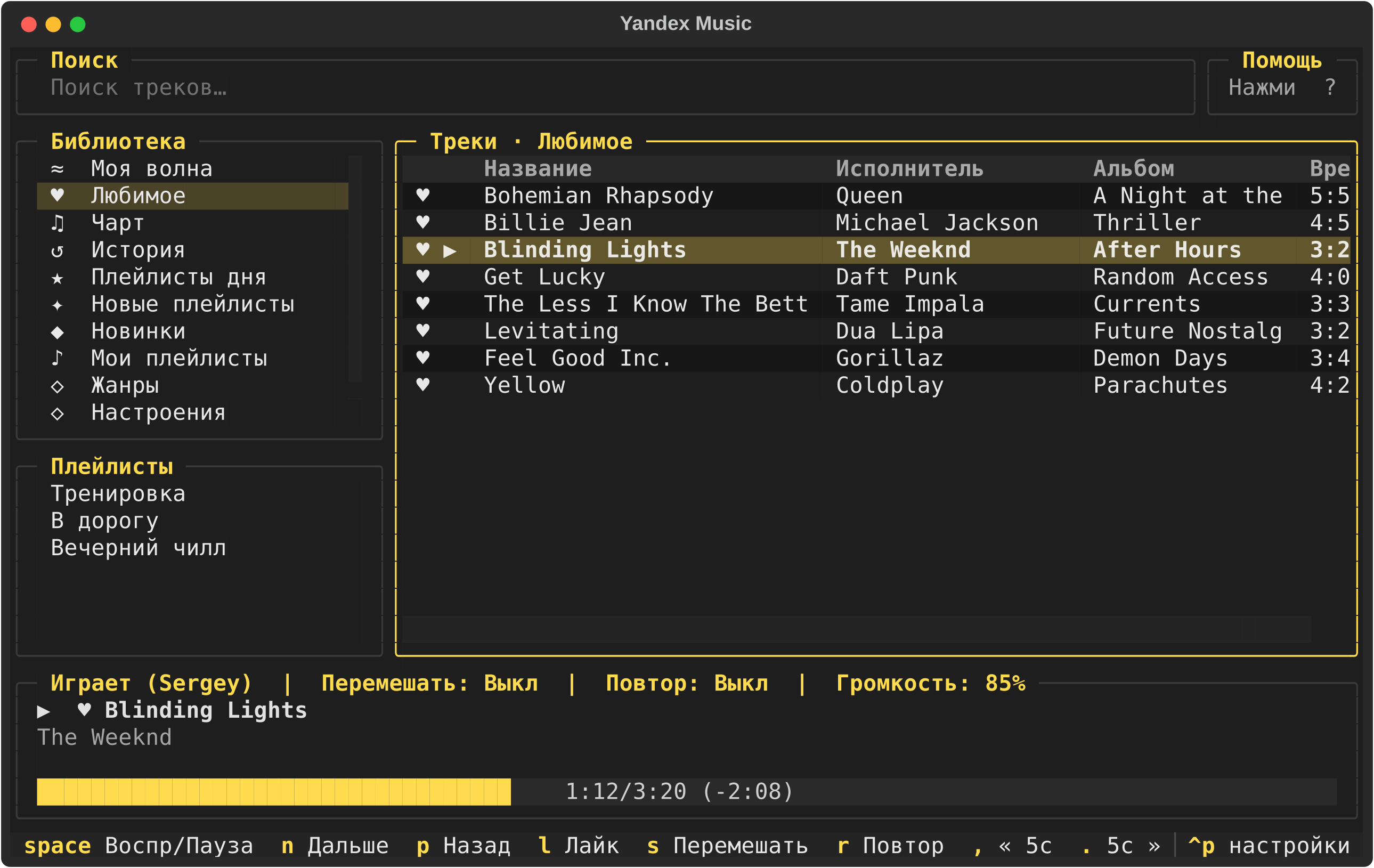Click artist Dua Lipa
The width and height of the screenshot is (1374, 868).
[890, 331]
